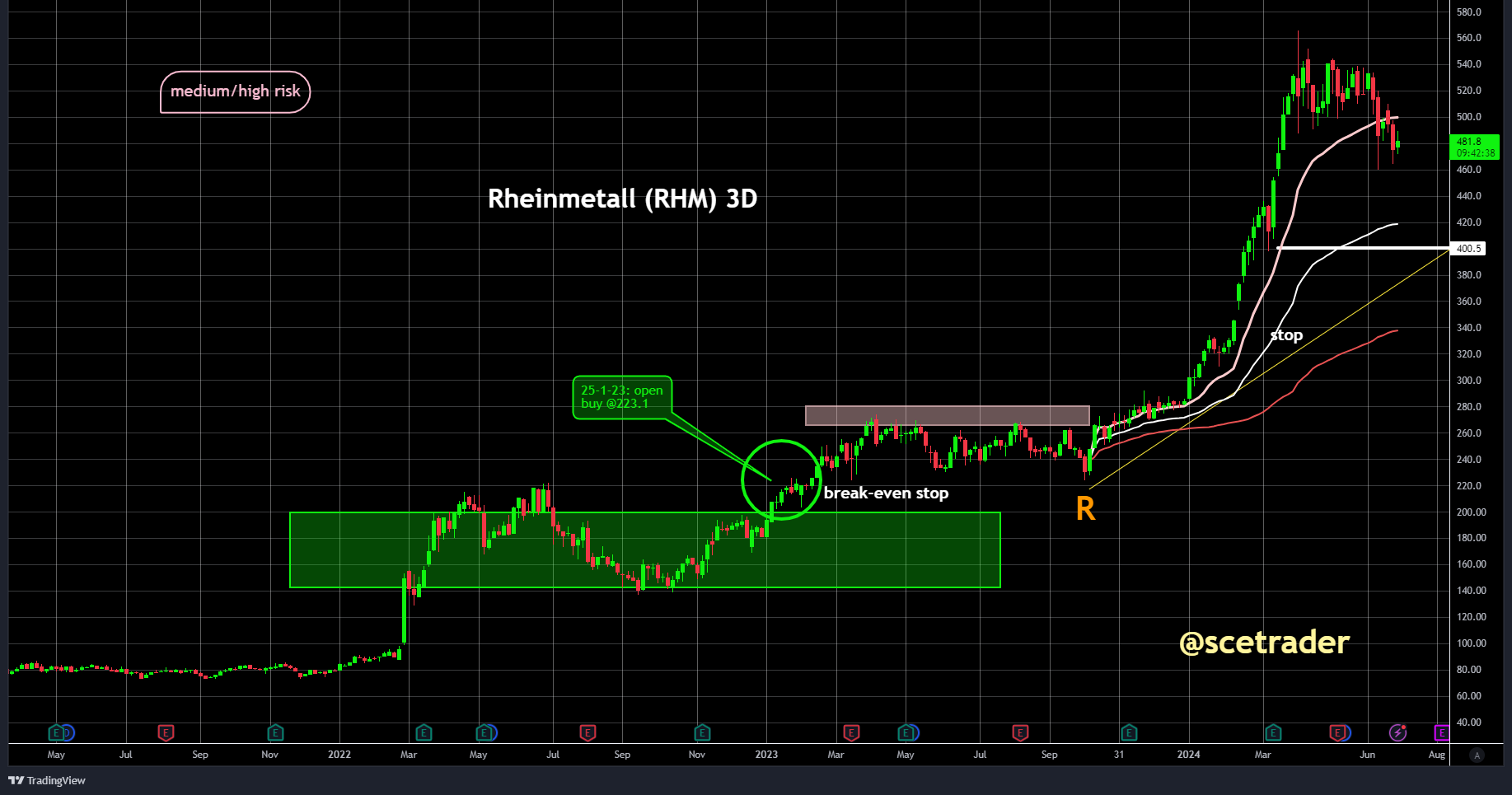Screen dimensions: 1512x795
Task: Click the green earnings marker at November 2023
Action: [1129, 732]
